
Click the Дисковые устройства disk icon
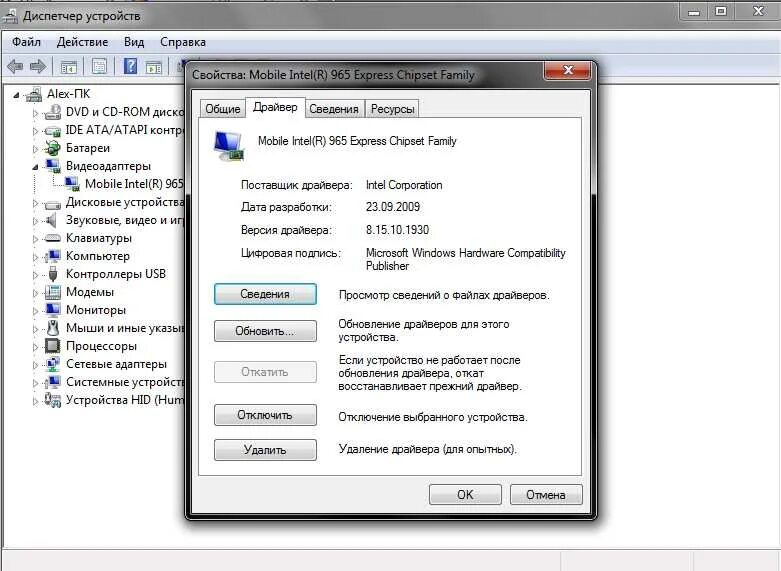coord(52,203)
